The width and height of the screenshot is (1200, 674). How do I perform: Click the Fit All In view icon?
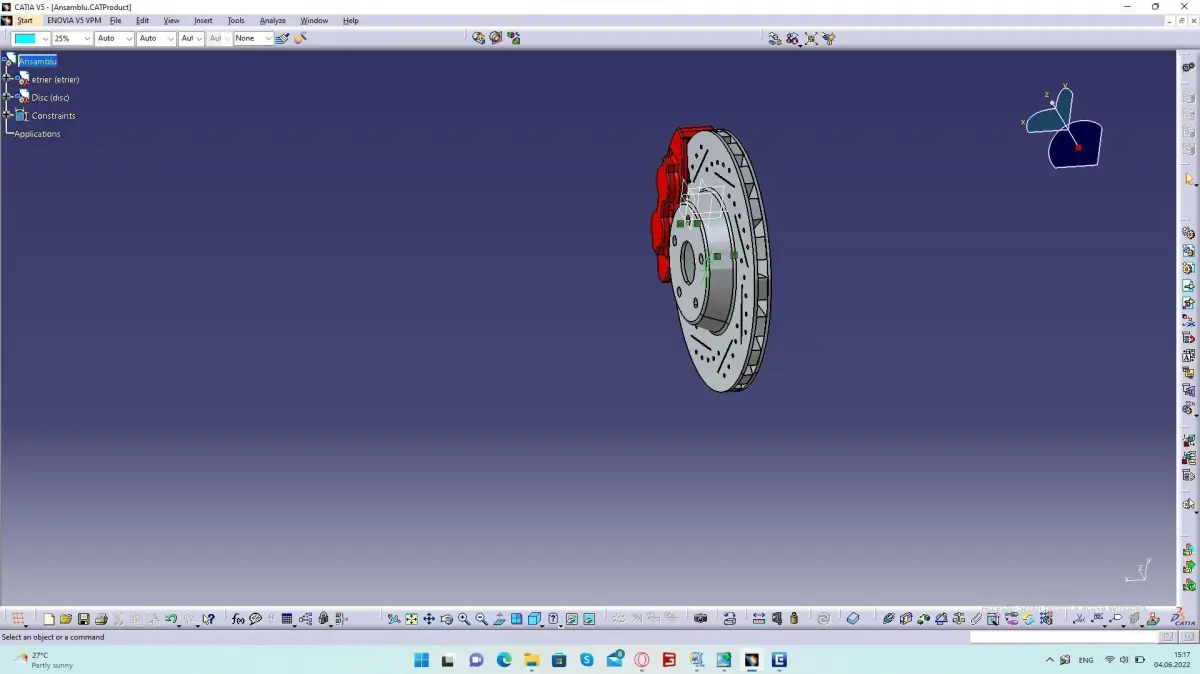(x=411, y=619)
